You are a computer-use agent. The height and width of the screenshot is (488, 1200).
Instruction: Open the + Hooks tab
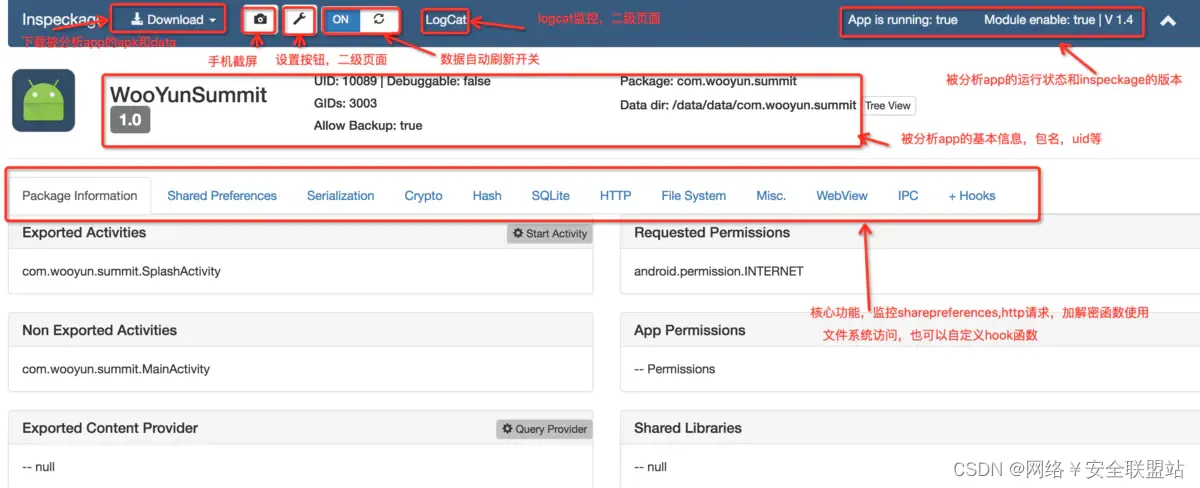click(972, 196)
